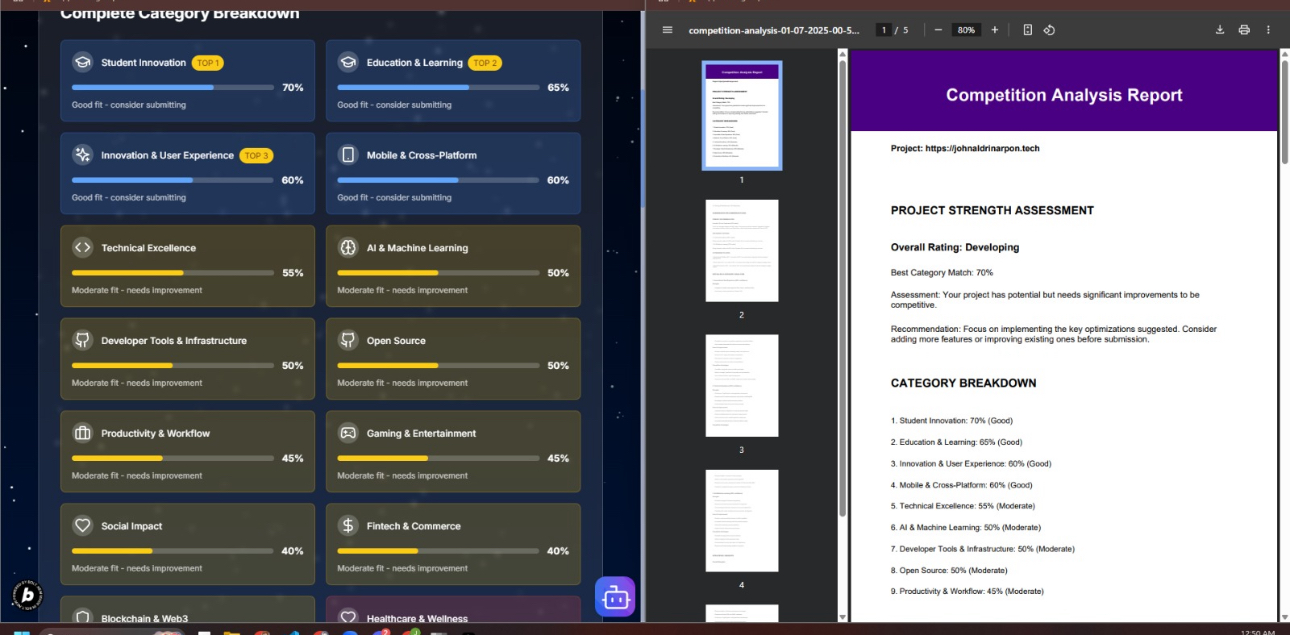Screen dimensions: 1290x635
Task: Click the 45% value on Productivity & Workflow card
Action: [x=293, y=458]
